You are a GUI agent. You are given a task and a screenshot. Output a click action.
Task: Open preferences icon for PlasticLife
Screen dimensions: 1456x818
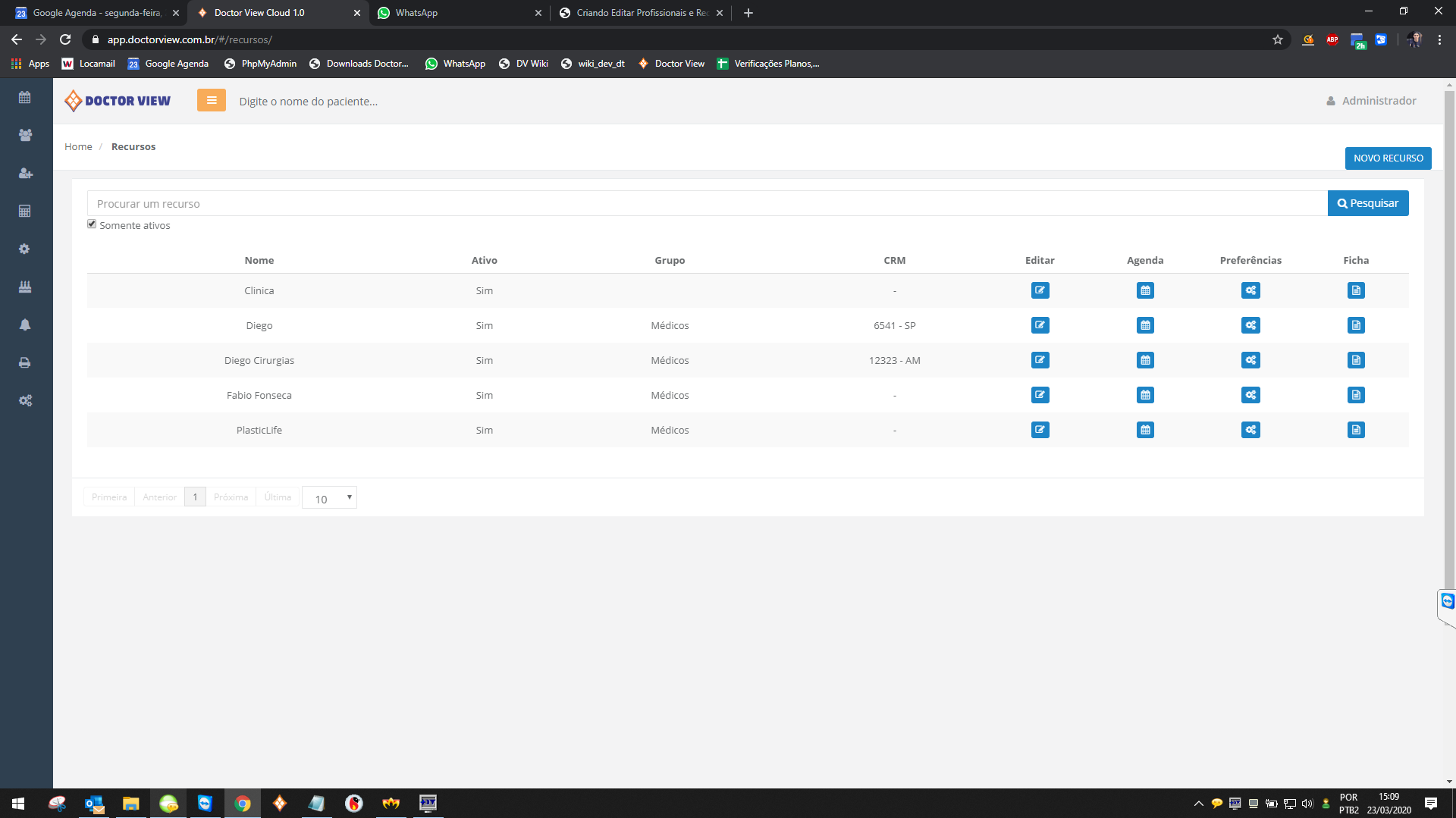point(1250,430)
